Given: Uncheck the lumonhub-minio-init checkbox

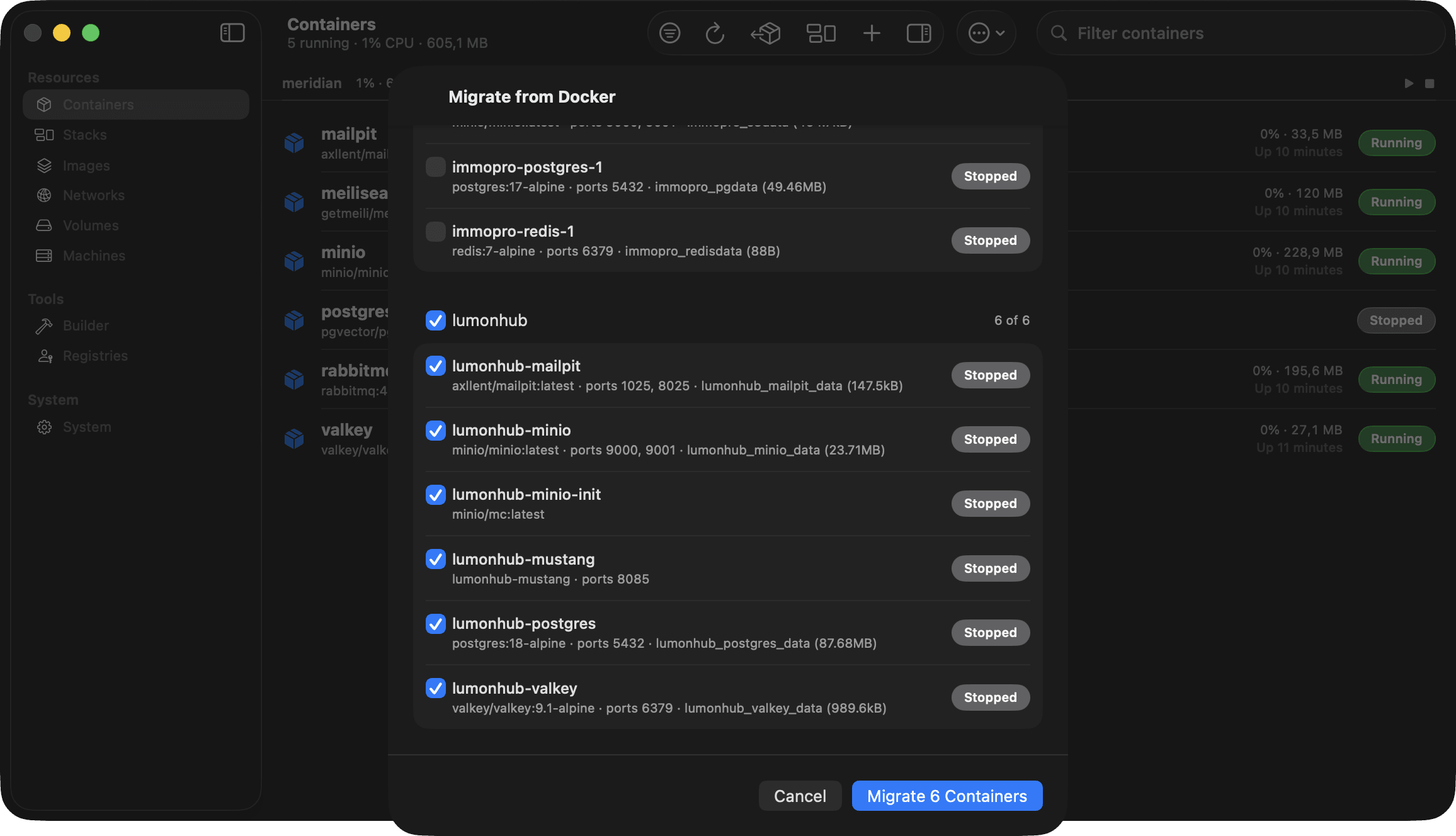Looking at the screenshot, I should point(436,494).
